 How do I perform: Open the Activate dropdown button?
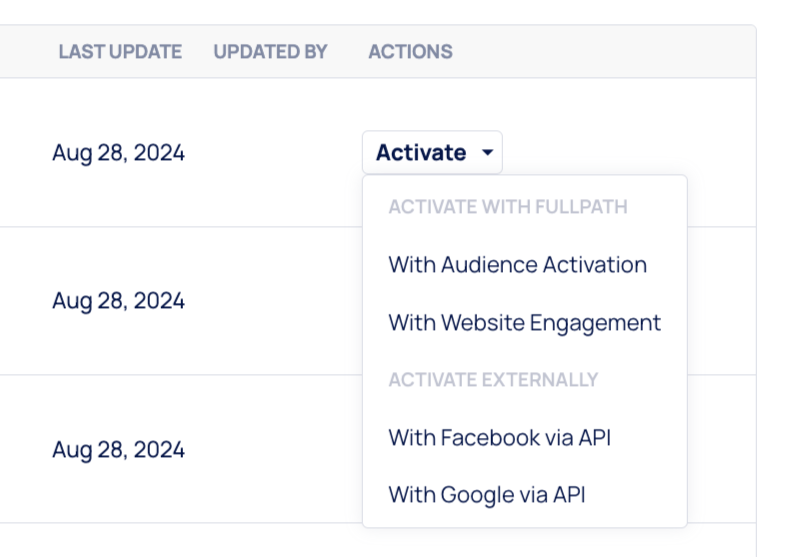(432, 153)
